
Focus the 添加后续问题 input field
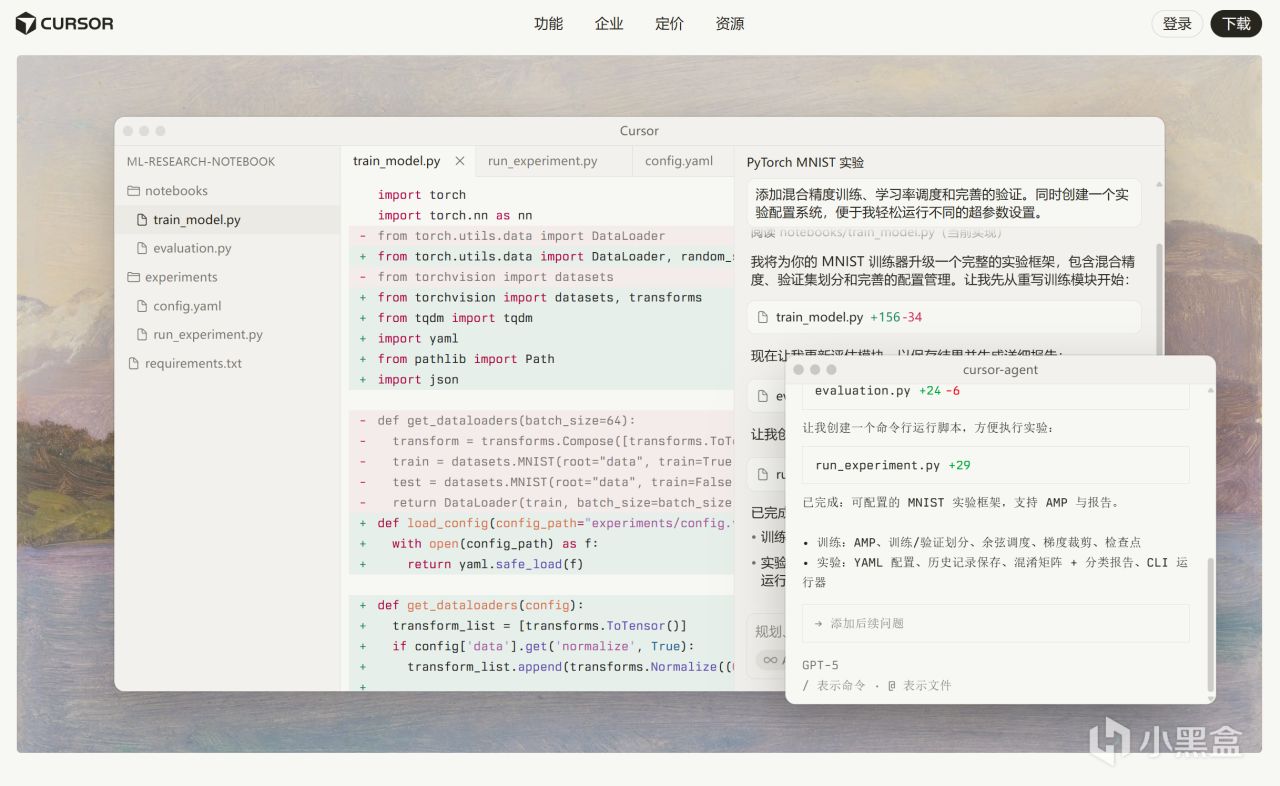pyautogui.click(x=996, y=623)
